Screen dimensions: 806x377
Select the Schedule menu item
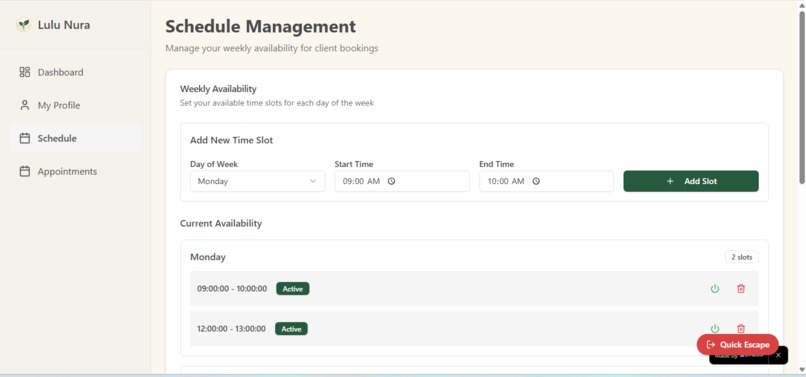(x=75, y=138)
